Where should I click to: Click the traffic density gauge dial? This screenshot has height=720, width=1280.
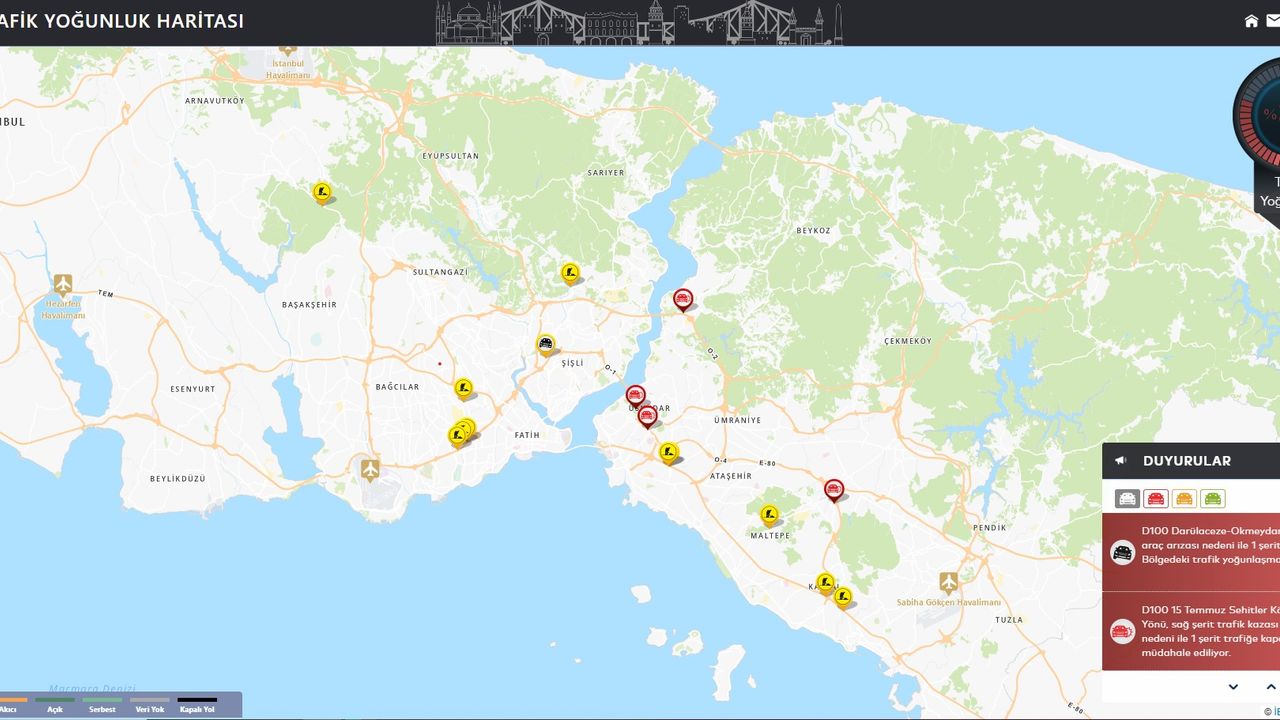[x=1262, y=115]
